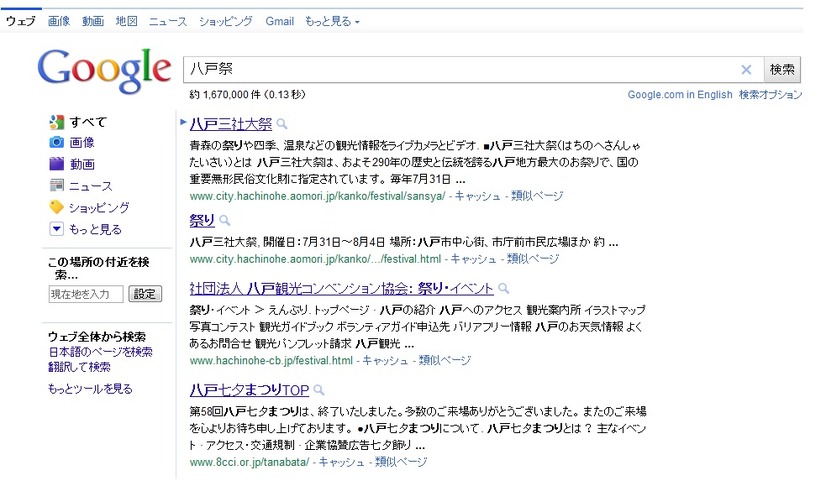Open 類似ページ link for sansya result
Screen dimensions: 826x486
coord(537,196)
